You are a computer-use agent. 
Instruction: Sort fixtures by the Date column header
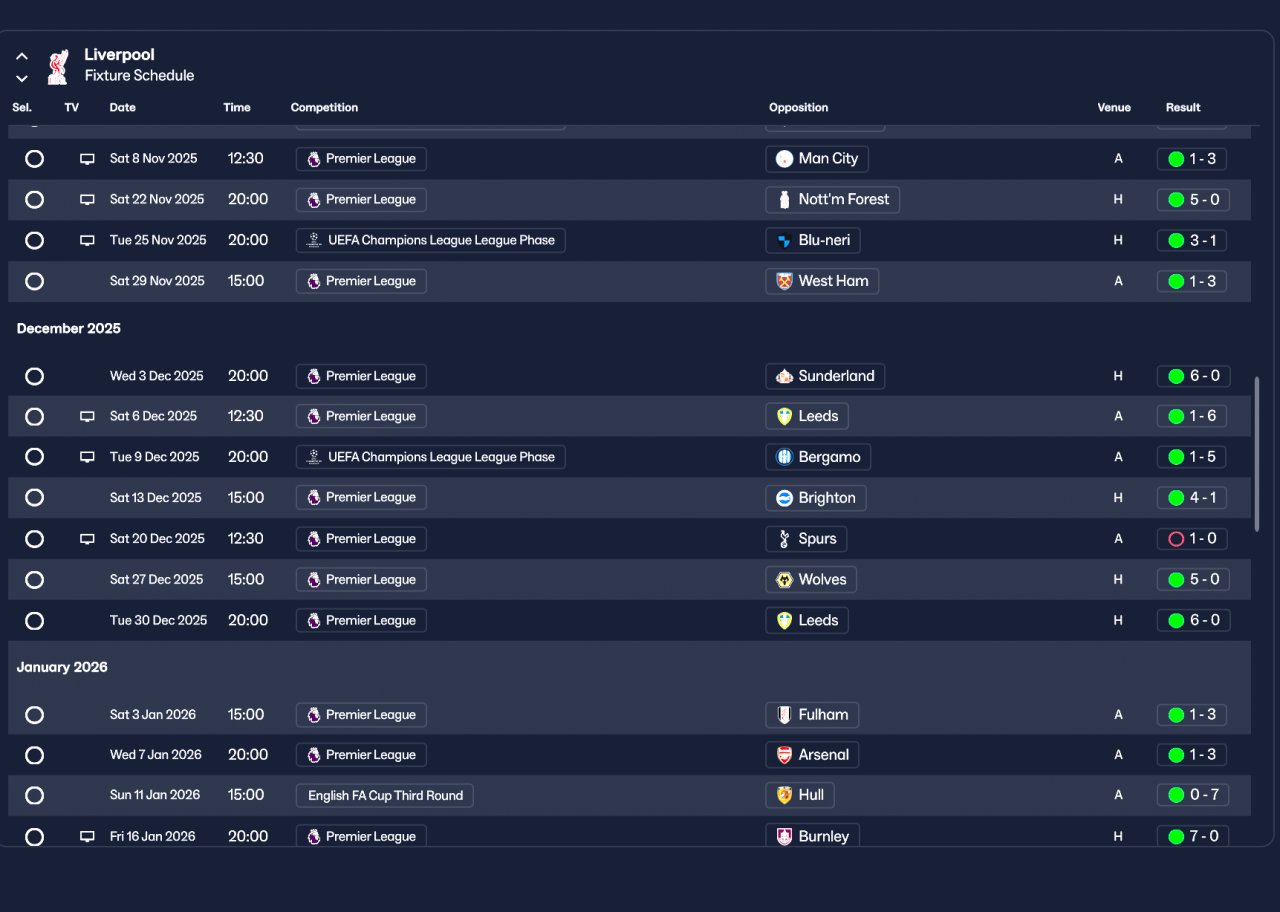pyautogui.click(x=123, y=108)
